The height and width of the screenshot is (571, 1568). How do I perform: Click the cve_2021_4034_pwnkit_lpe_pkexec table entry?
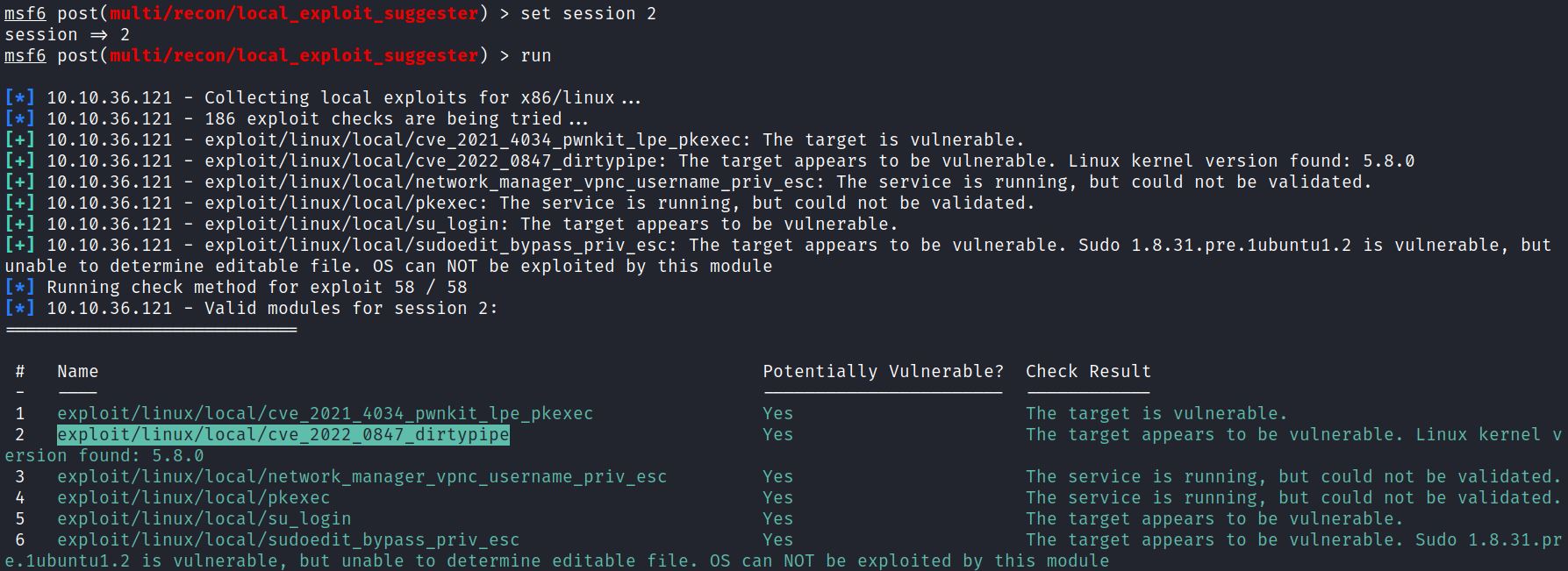(x=325, y=414)
